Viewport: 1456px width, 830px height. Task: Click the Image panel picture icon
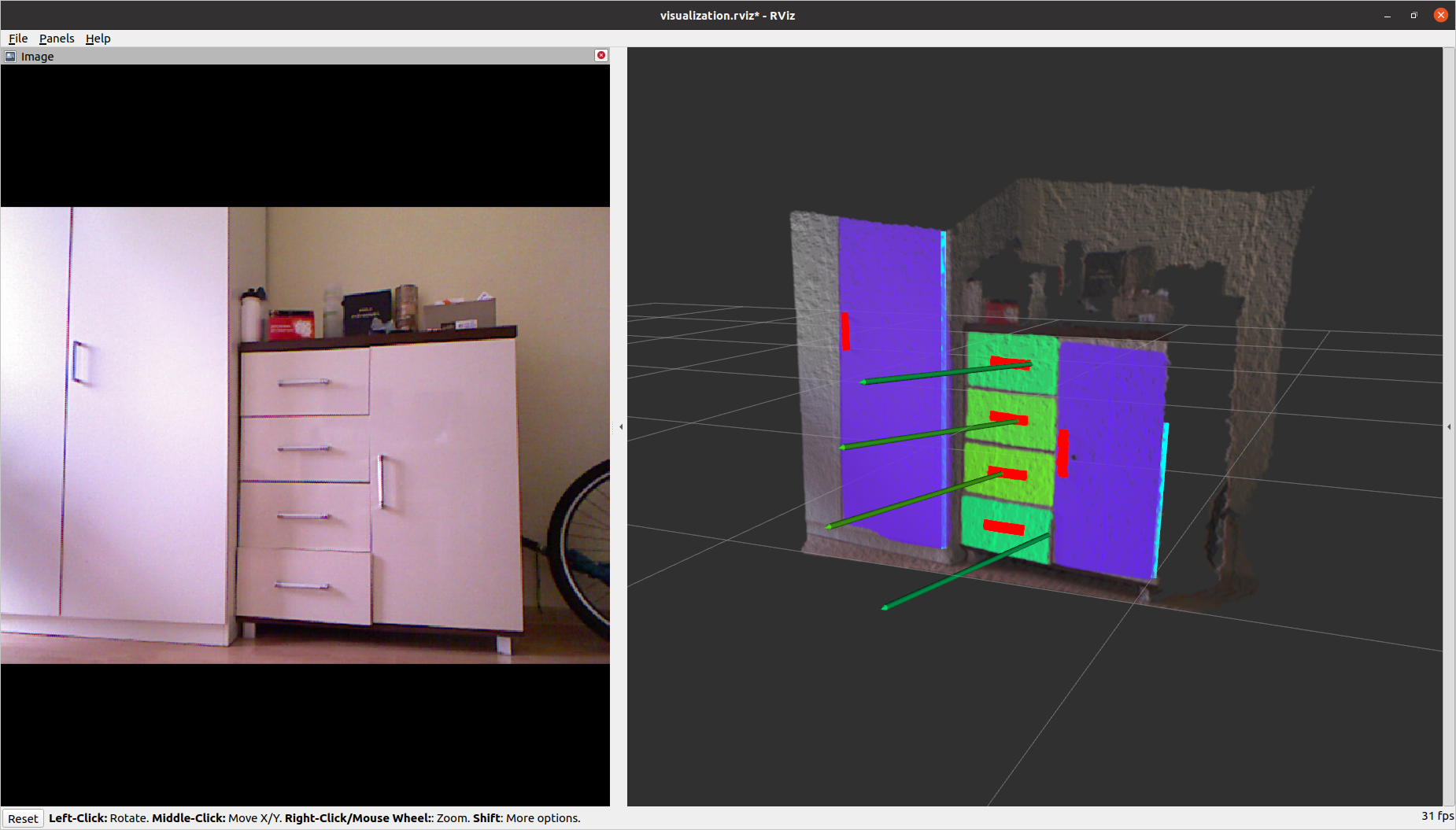[x=10, y=57]
